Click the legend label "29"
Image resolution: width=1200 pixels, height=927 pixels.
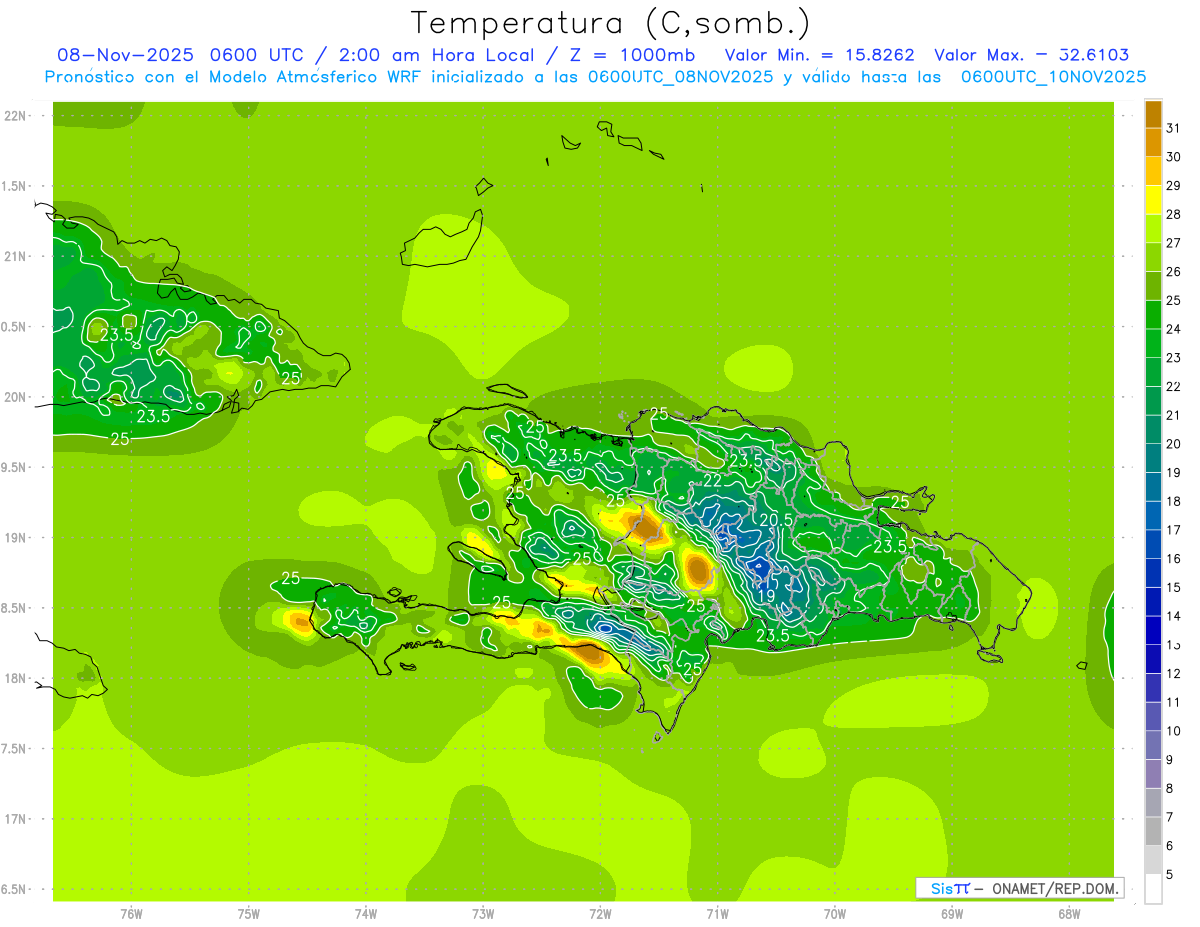[x=1173, y=186]
